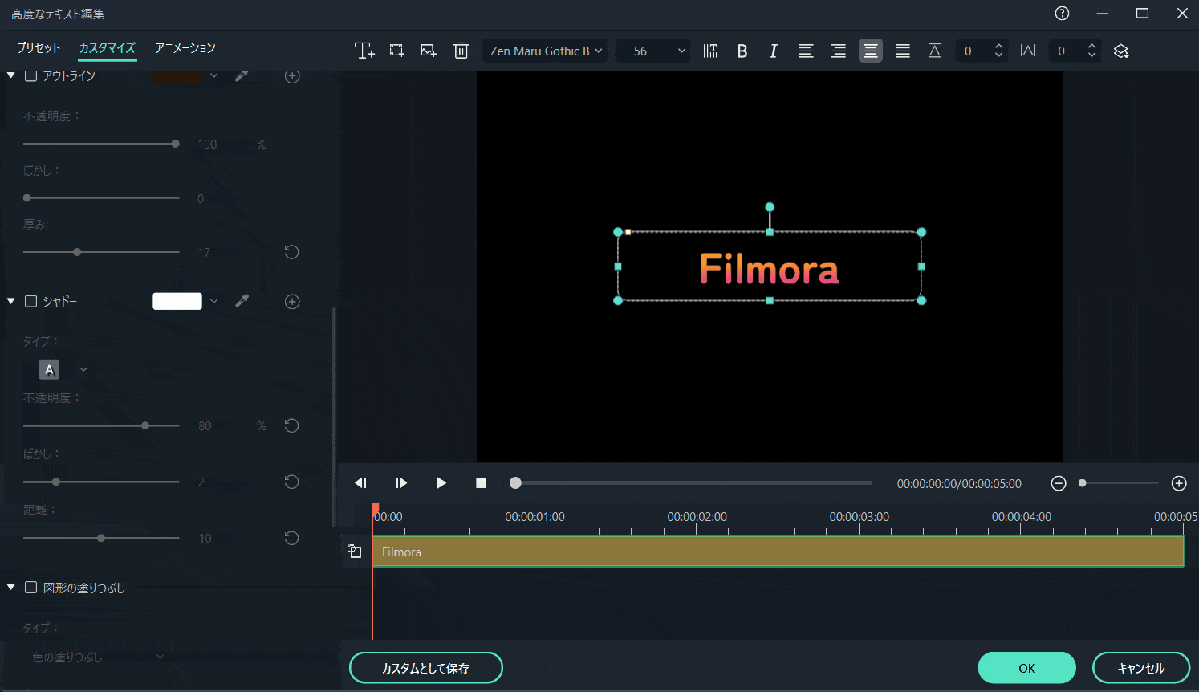Click the insert image icon
This screenshot has width=1199, height=692.
(429, 51)
